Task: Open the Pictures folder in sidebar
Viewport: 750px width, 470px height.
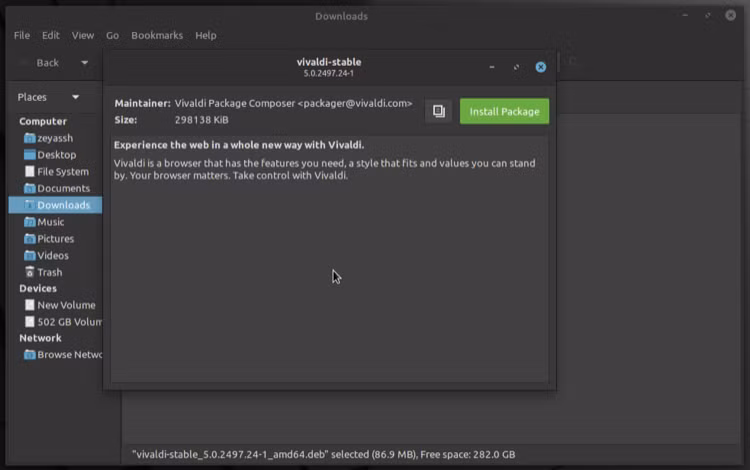Action: 55,239
